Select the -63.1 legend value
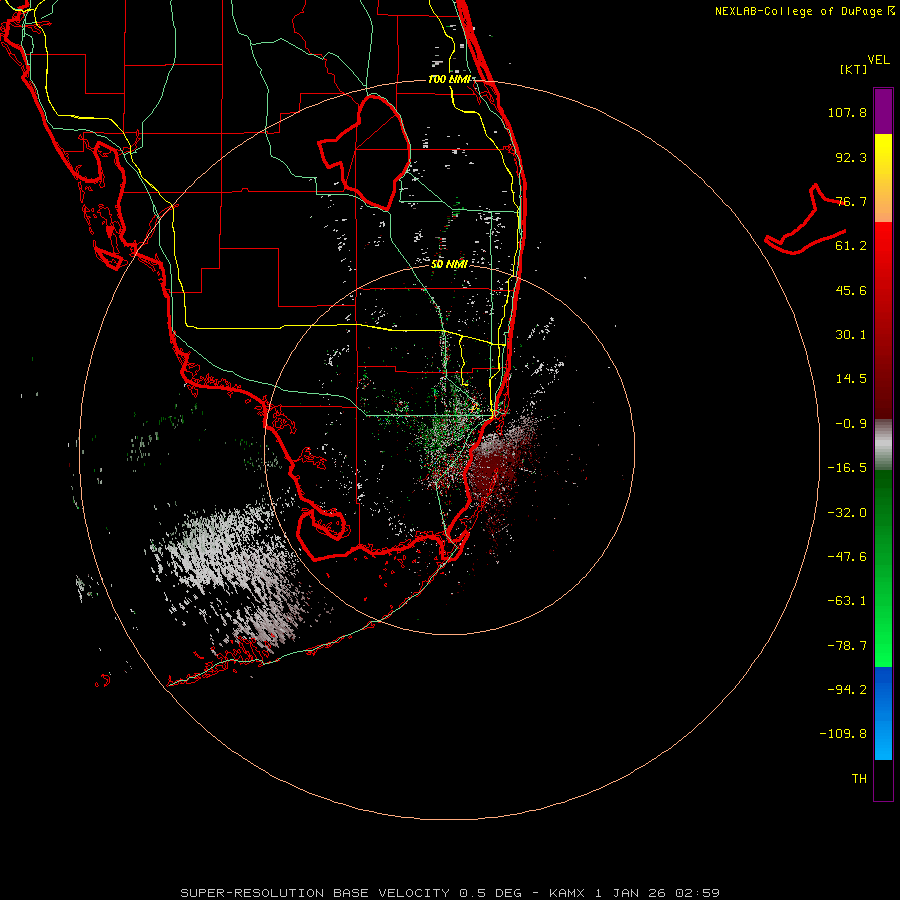 pos(847,601)
